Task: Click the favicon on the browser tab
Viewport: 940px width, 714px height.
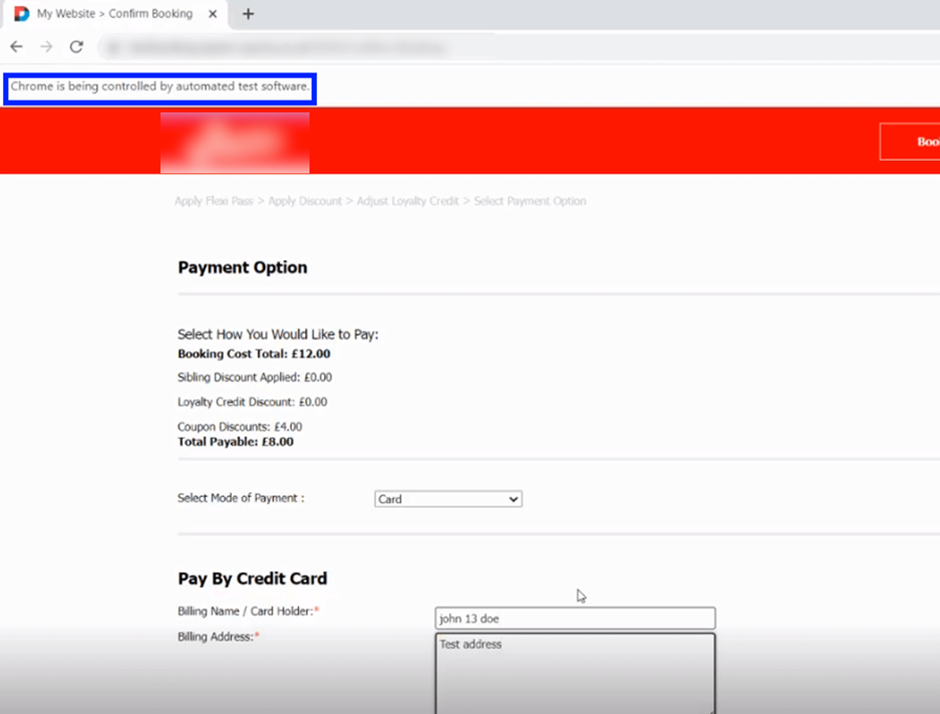Action: point(21,14)
